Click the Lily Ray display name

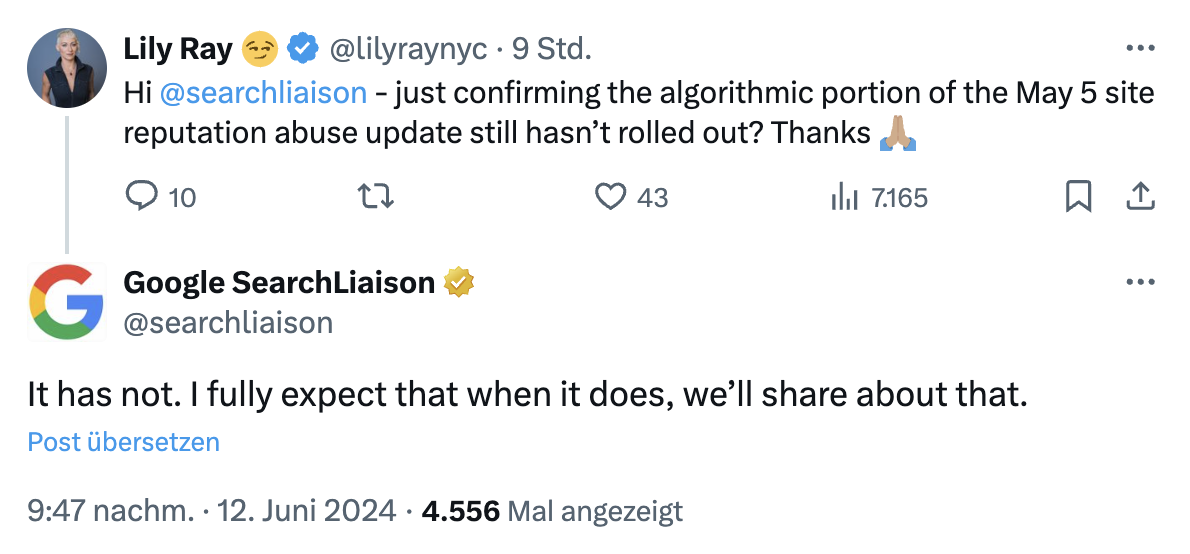[178, 47]
